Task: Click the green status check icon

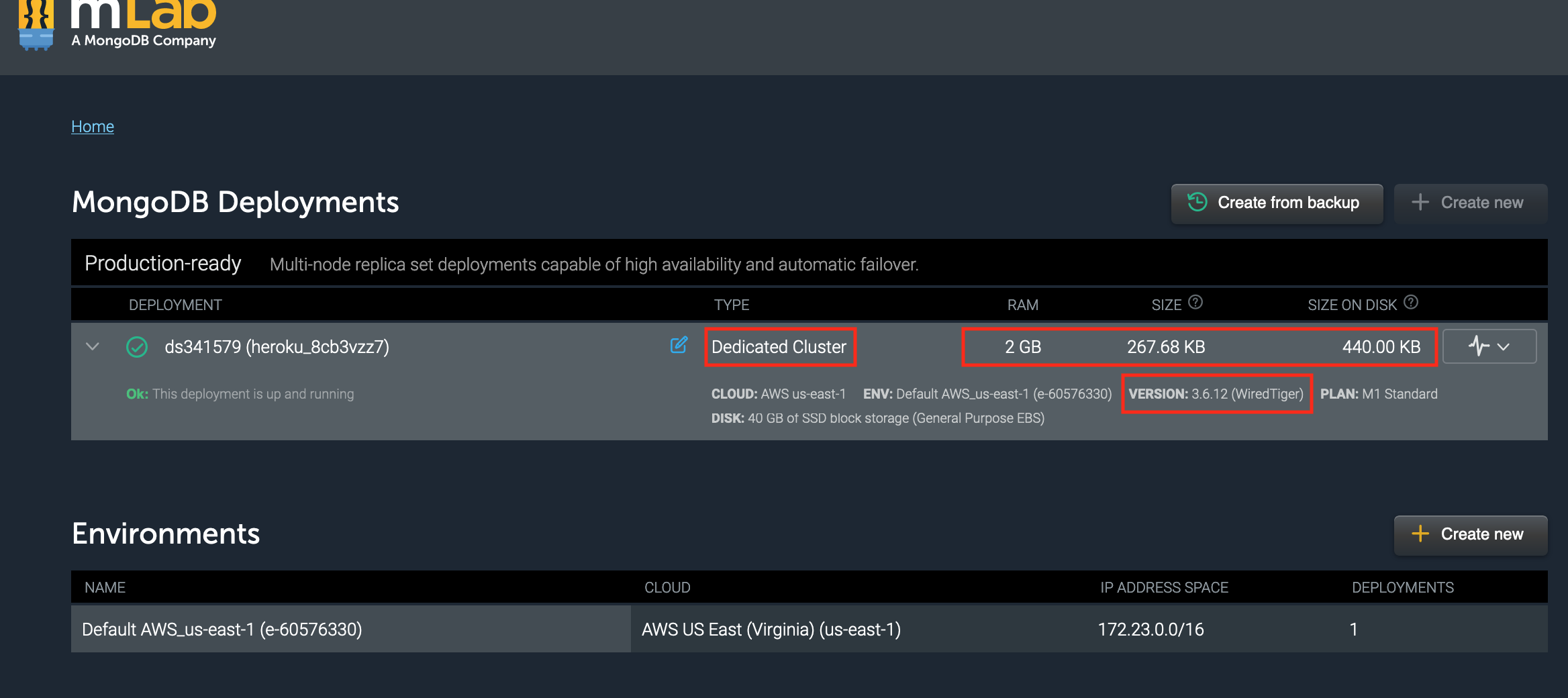Action: point(137,347)
